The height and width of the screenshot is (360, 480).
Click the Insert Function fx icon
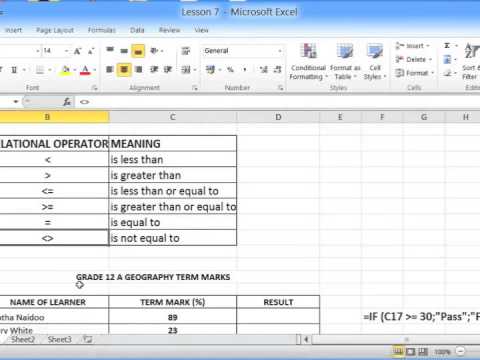(x=67, y=102)
